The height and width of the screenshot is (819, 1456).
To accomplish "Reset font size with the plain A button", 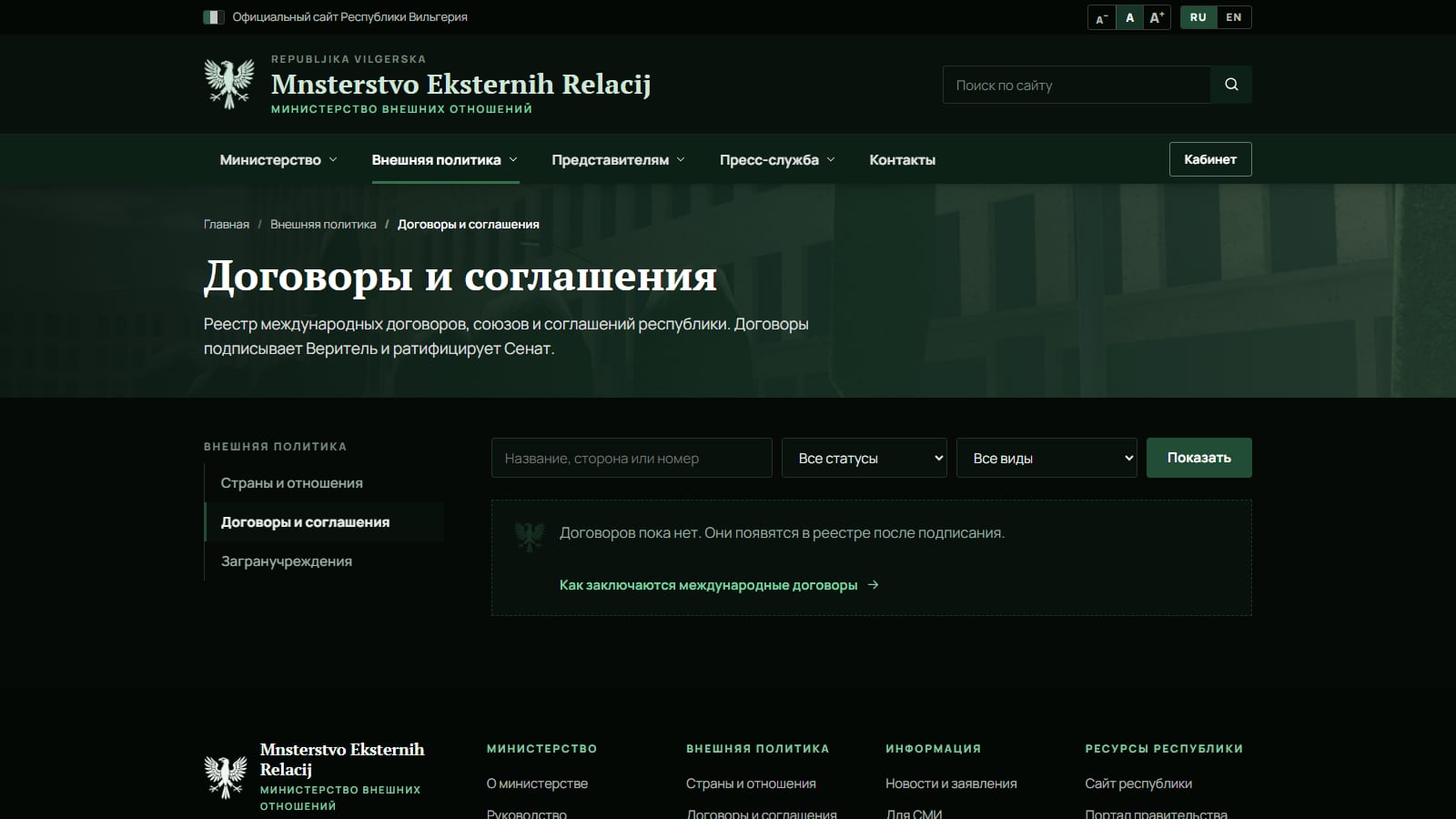I will click(1129, 17).
